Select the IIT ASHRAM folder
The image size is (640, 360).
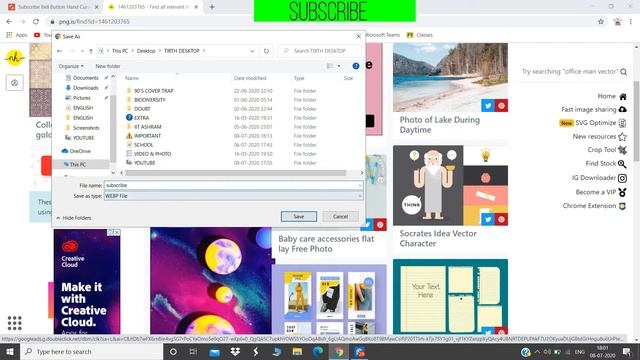147,127
